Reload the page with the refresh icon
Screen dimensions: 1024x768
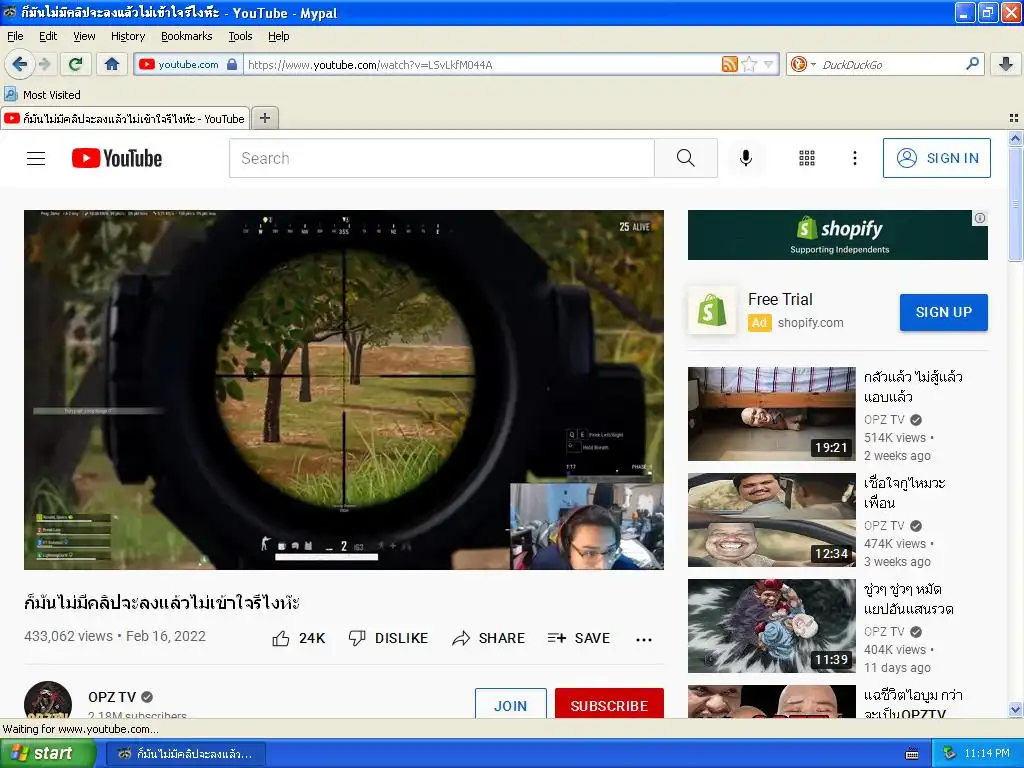(76, 64)
